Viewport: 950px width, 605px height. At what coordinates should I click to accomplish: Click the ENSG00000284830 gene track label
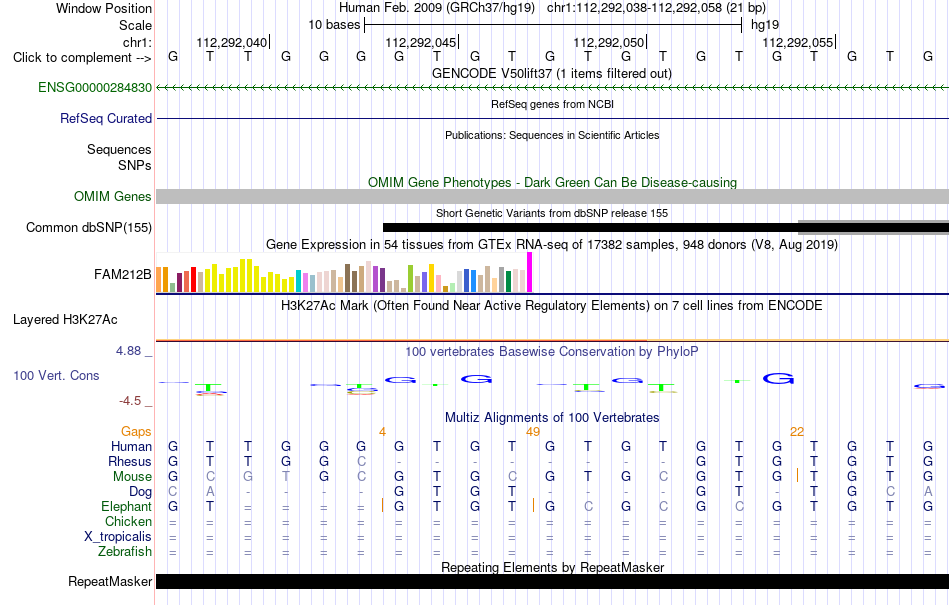click(x=95, y=87)
